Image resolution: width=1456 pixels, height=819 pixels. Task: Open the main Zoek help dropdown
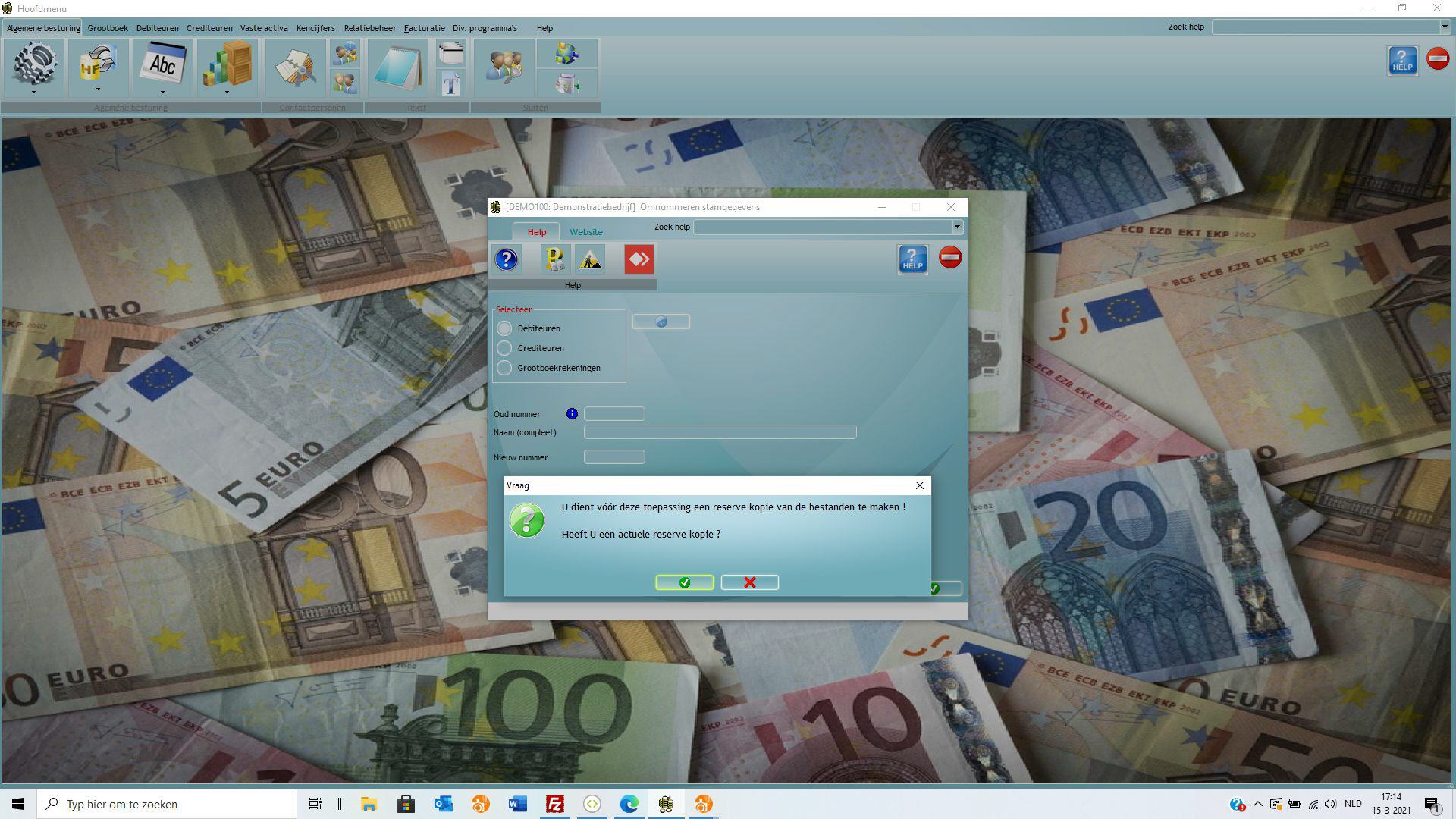pyautogui.click(x=1445, y=27)
